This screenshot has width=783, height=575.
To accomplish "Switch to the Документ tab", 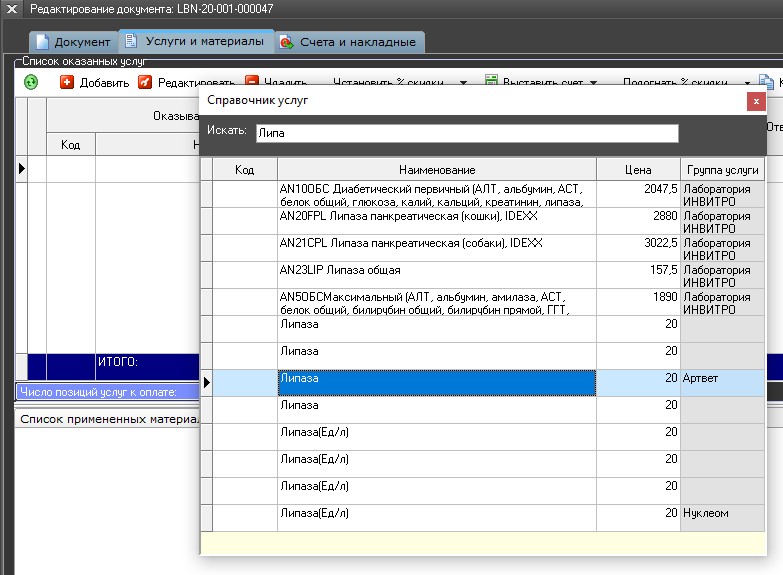I will tap(81, 42).
